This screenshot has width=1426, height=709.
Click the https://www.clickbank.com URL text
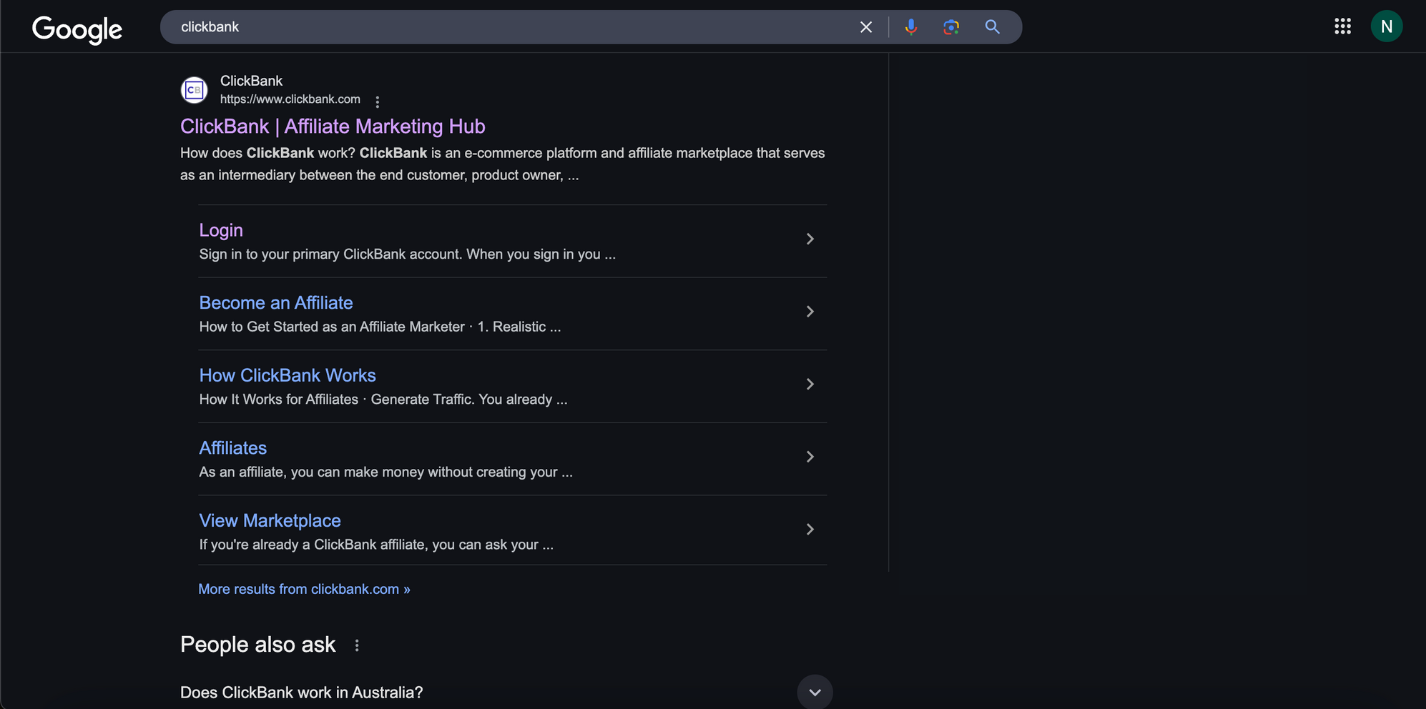(x=290, y=99)
